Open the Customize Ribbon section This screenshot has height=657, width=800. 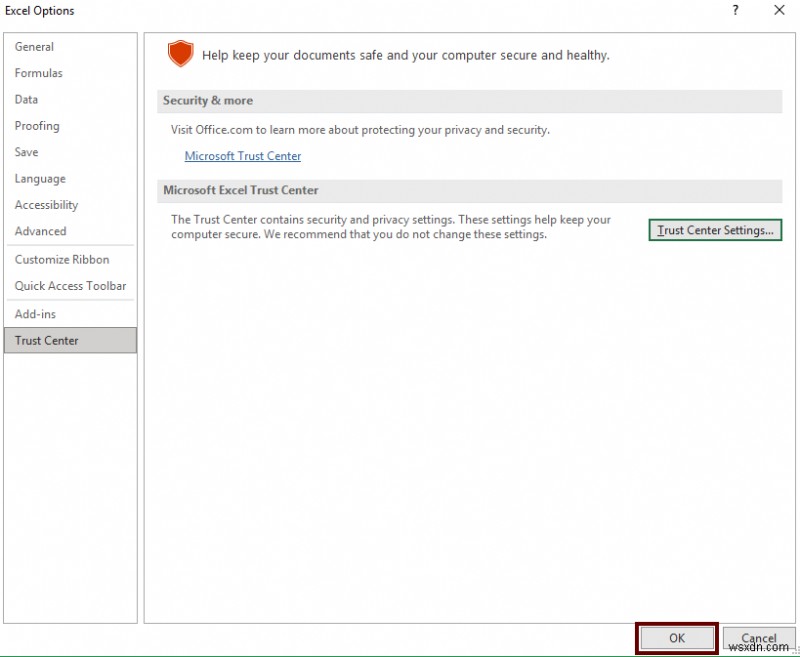(62, 259)
